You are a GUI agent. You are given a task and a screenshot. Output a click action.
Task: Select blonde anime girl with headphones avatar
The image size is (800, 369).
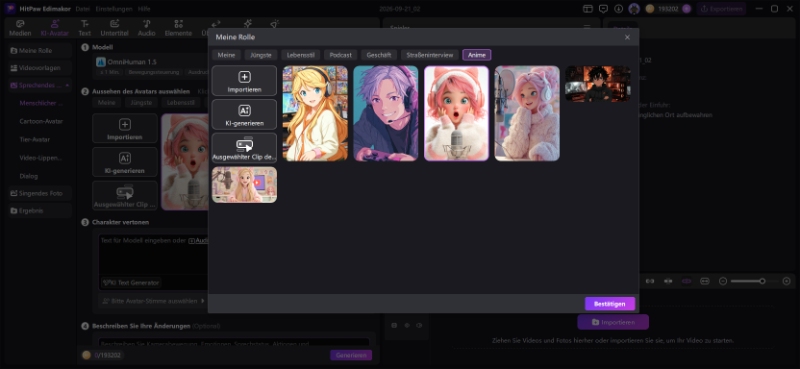pos(315,113)
